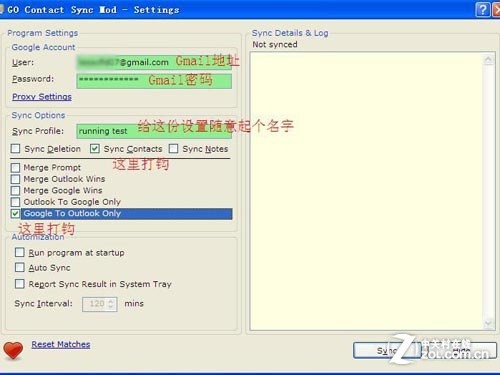The image size is (500, 375).
Task: Click the red heart donate icon
Action: [x=13, y=350]
